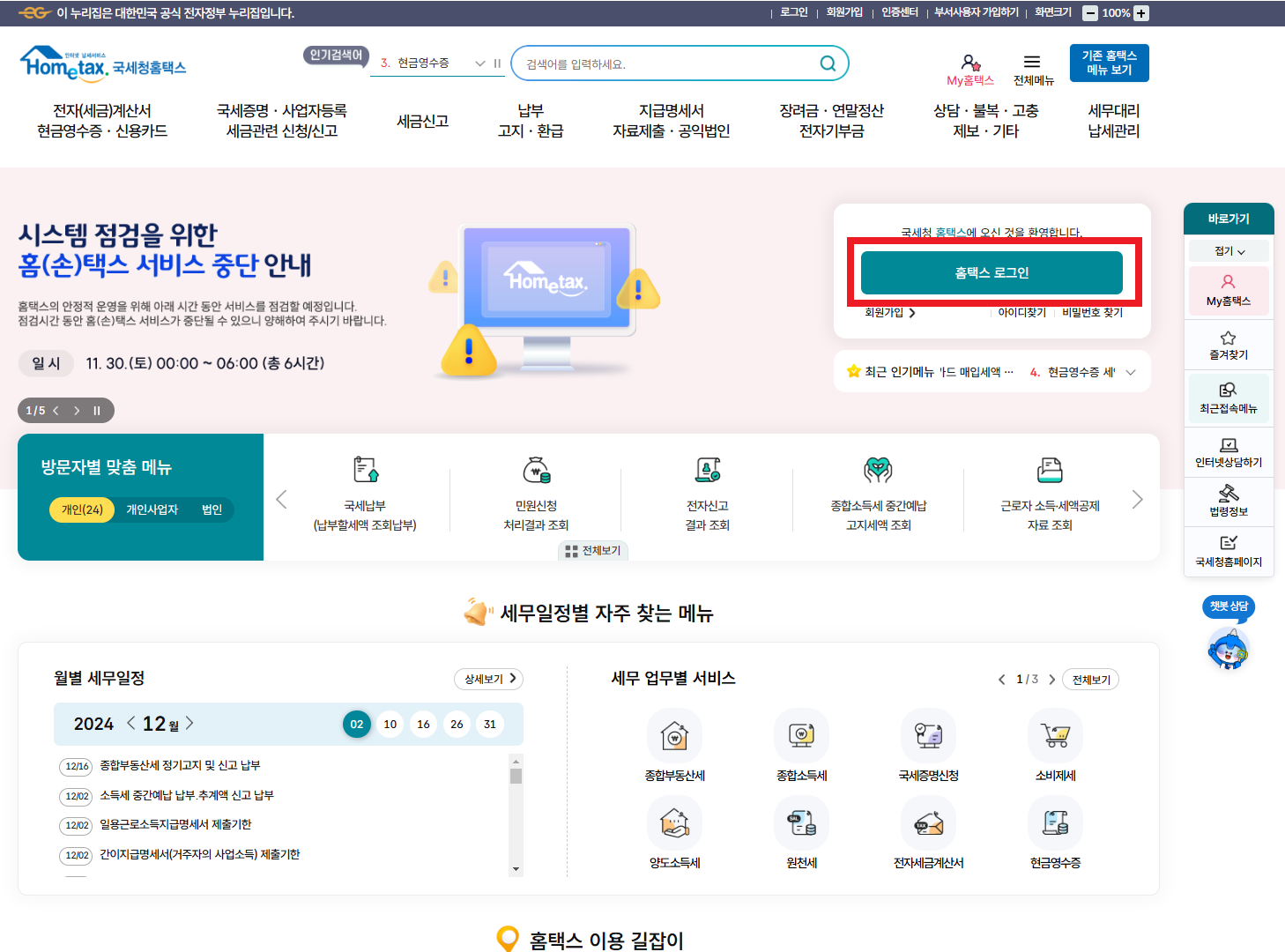1285x952 pixels.
Task: Select date 02 in tax calendar
Action: coord(357,725)
